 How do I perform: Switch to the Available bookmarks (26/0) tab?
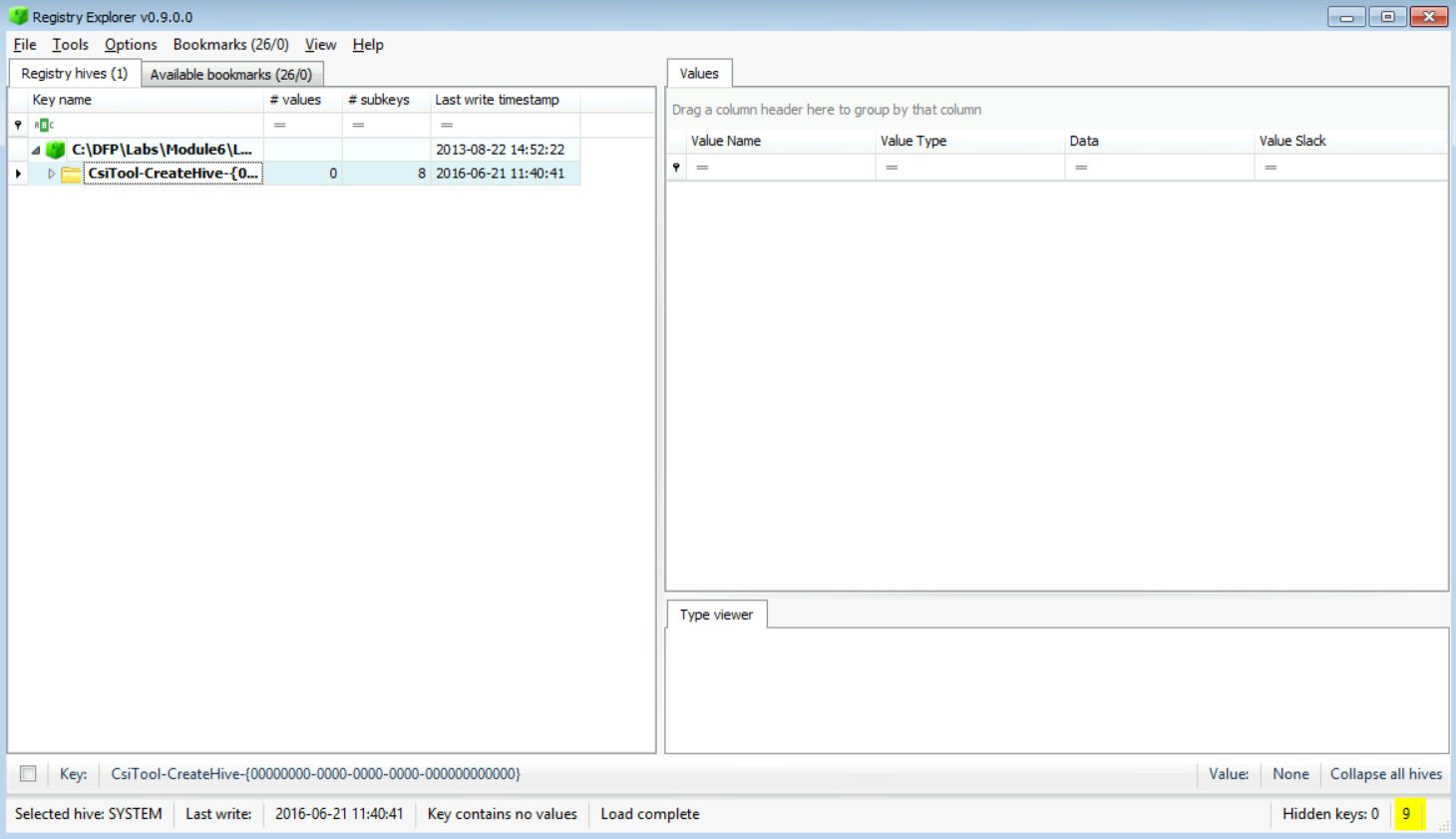tap(231, 75)
